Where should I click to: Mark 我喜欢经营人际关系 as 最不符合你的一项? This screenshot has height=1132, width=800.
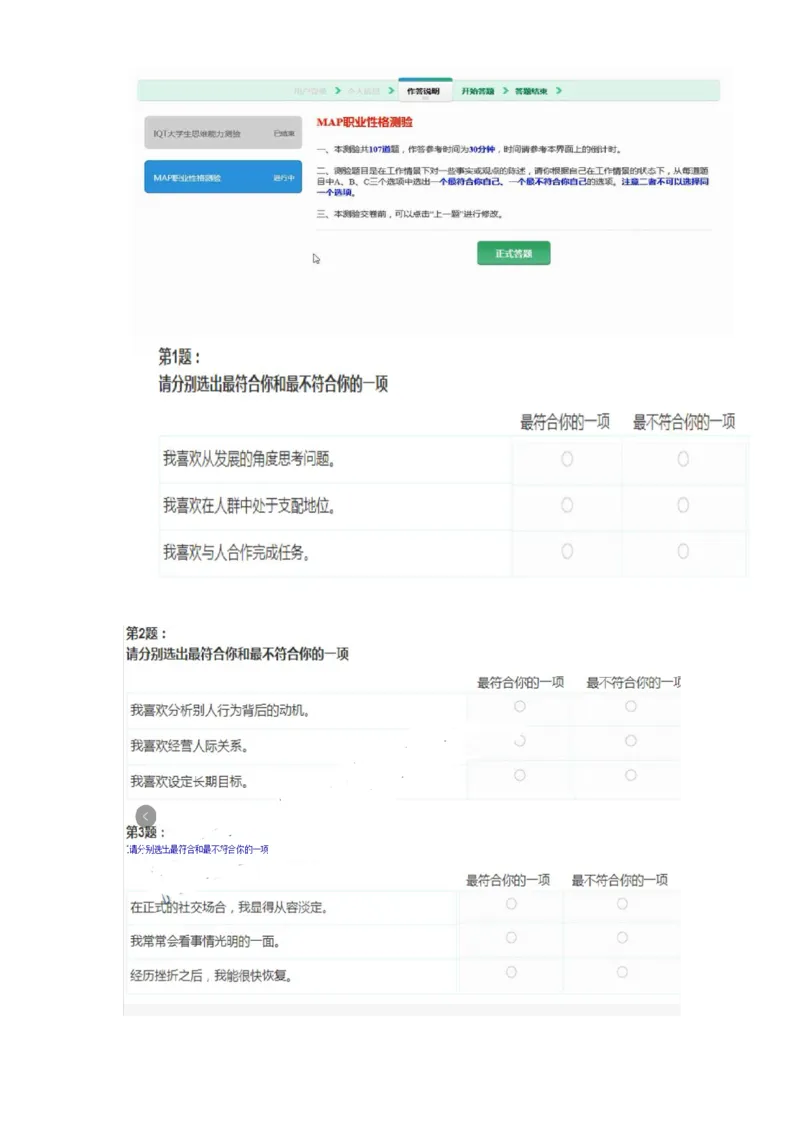pos(630,739)
